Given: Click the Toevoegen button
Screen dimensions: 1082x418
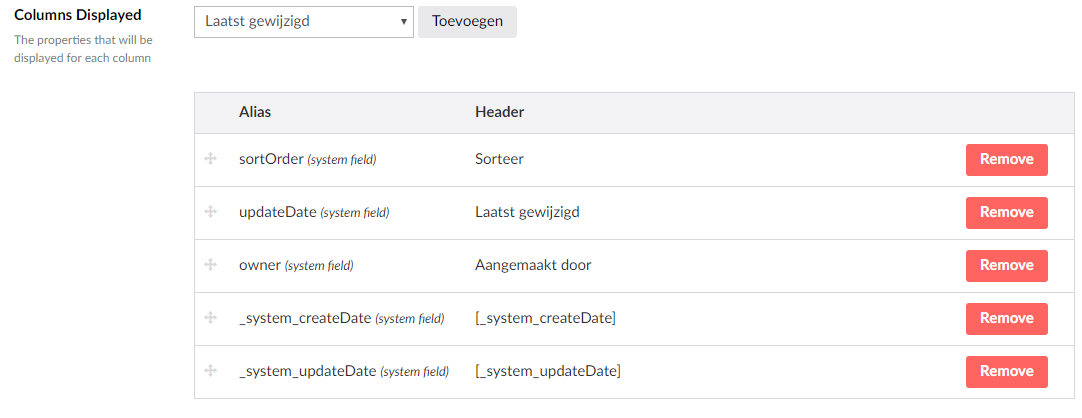Looking at the screenshot, I should (x=467, y=21).
